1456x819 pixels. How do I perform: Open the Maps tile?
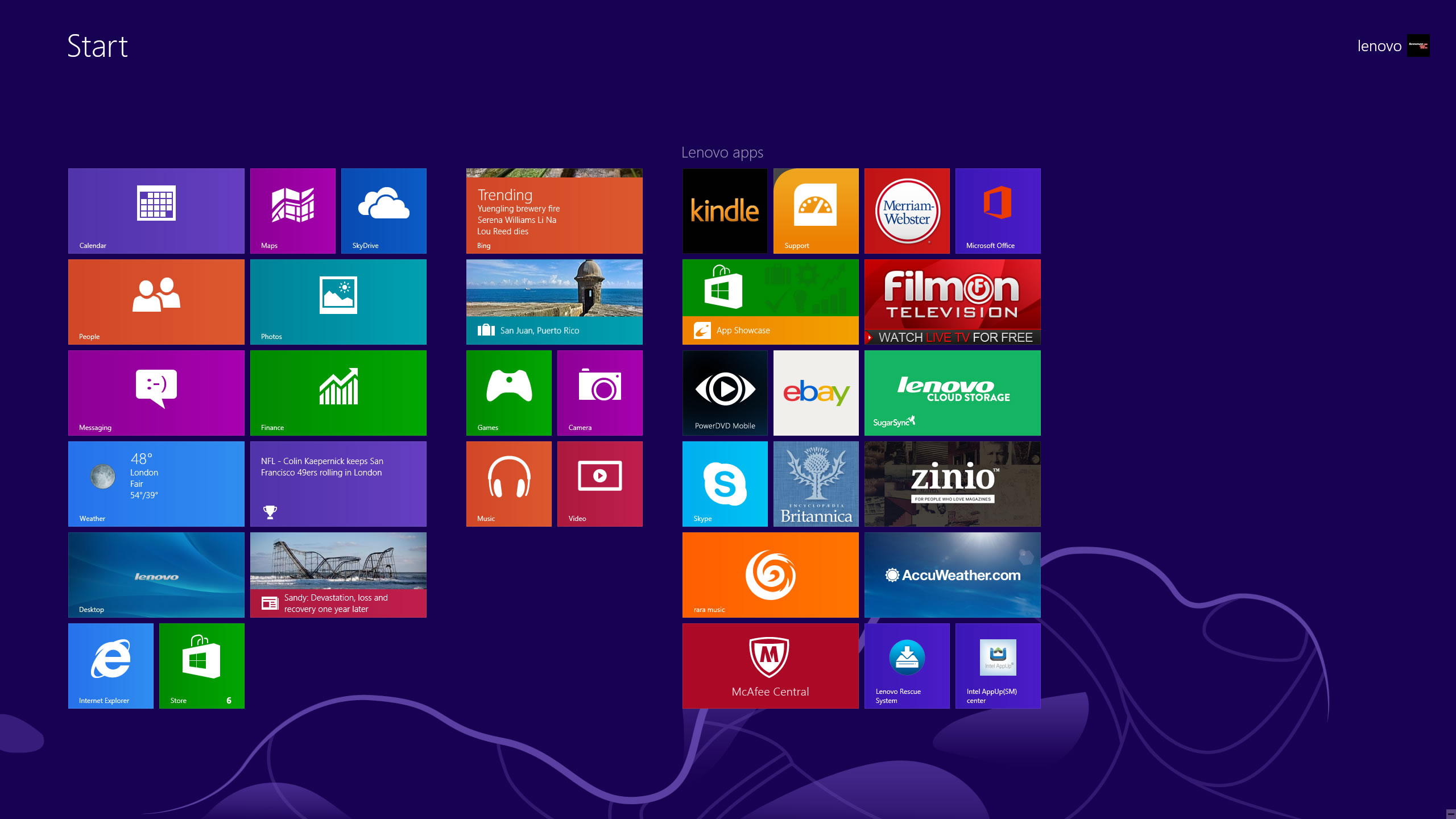coord(292,210)
